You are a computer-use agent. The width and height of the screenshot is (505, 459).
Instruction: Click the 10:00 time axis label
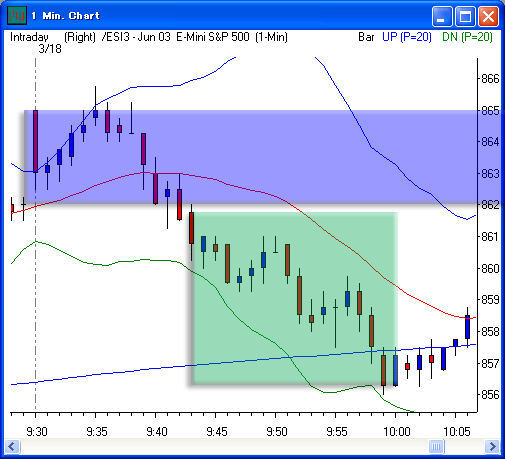click(x=397, y=432)
